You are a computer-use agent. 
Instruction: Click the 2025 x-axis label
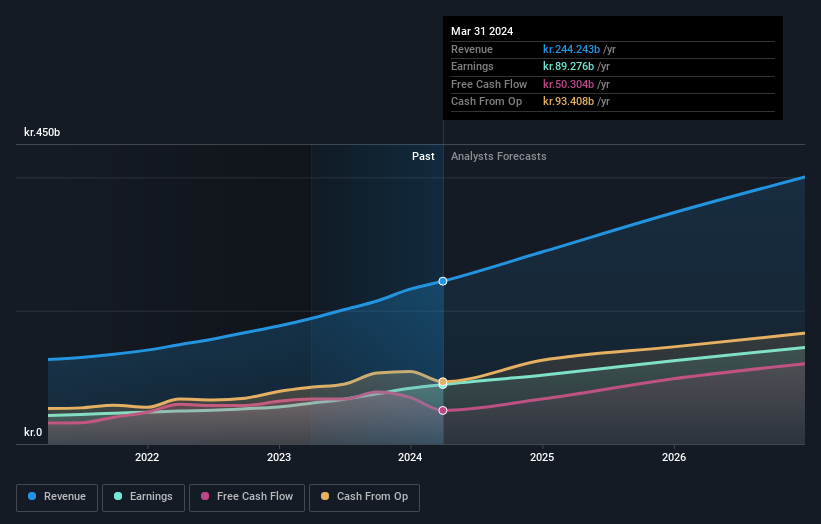pos(542,457)
